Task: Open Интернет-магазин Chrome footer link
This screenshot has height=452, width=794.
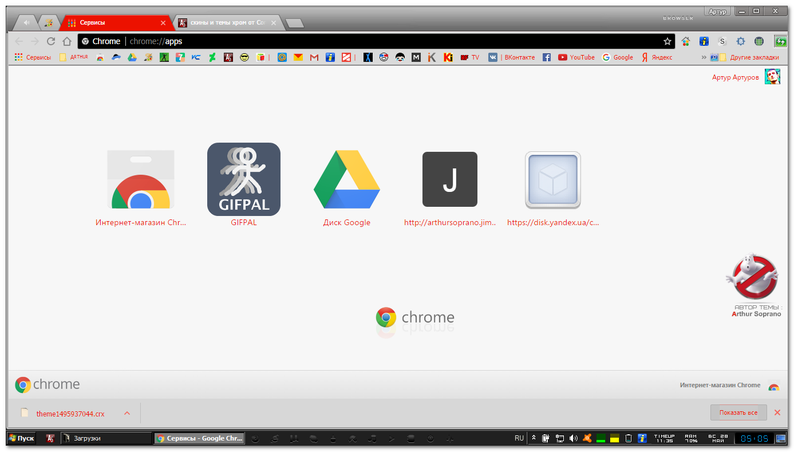Action: 720,385
